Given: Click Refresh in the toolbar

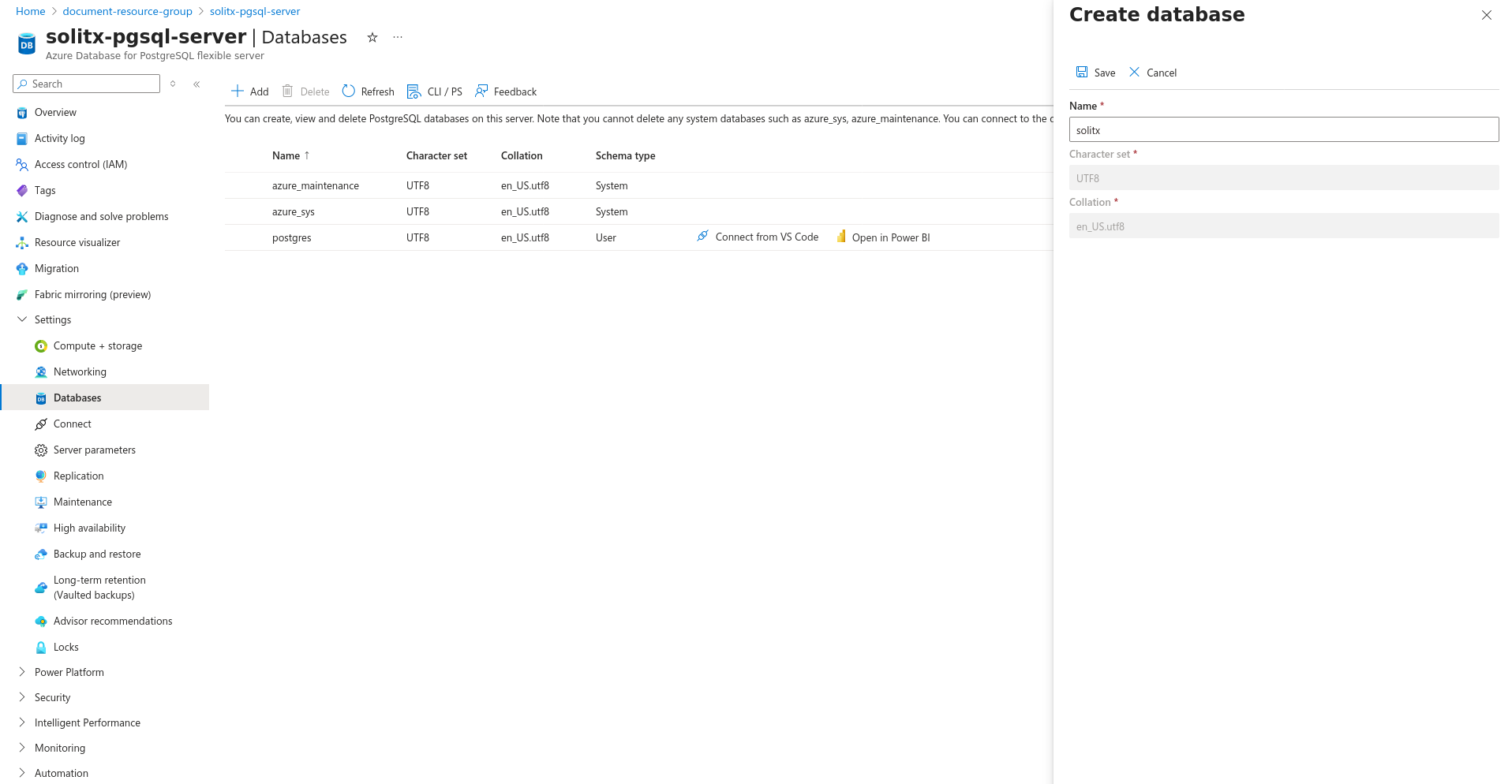Looking at the screenshot, I should click(369, 91).
